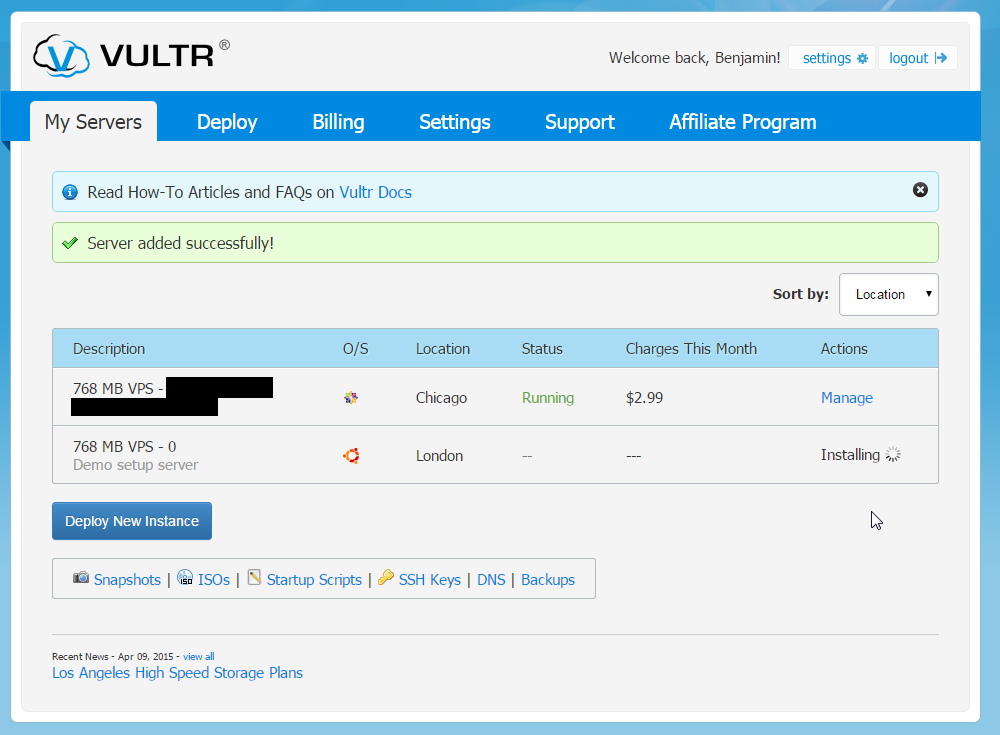Click the Ubuntu icon for London server
The image size is (1000, 735).
(351, 456)
